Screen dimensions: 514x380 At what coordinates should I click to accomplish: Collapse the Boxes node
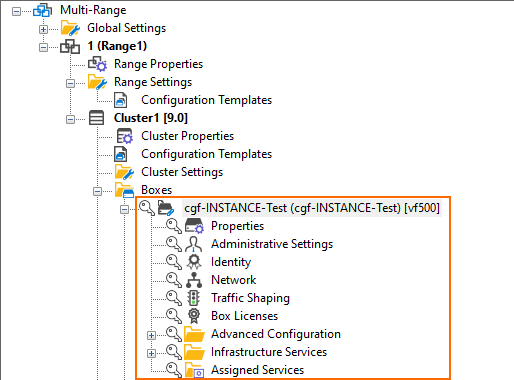(x=97, y=191)
